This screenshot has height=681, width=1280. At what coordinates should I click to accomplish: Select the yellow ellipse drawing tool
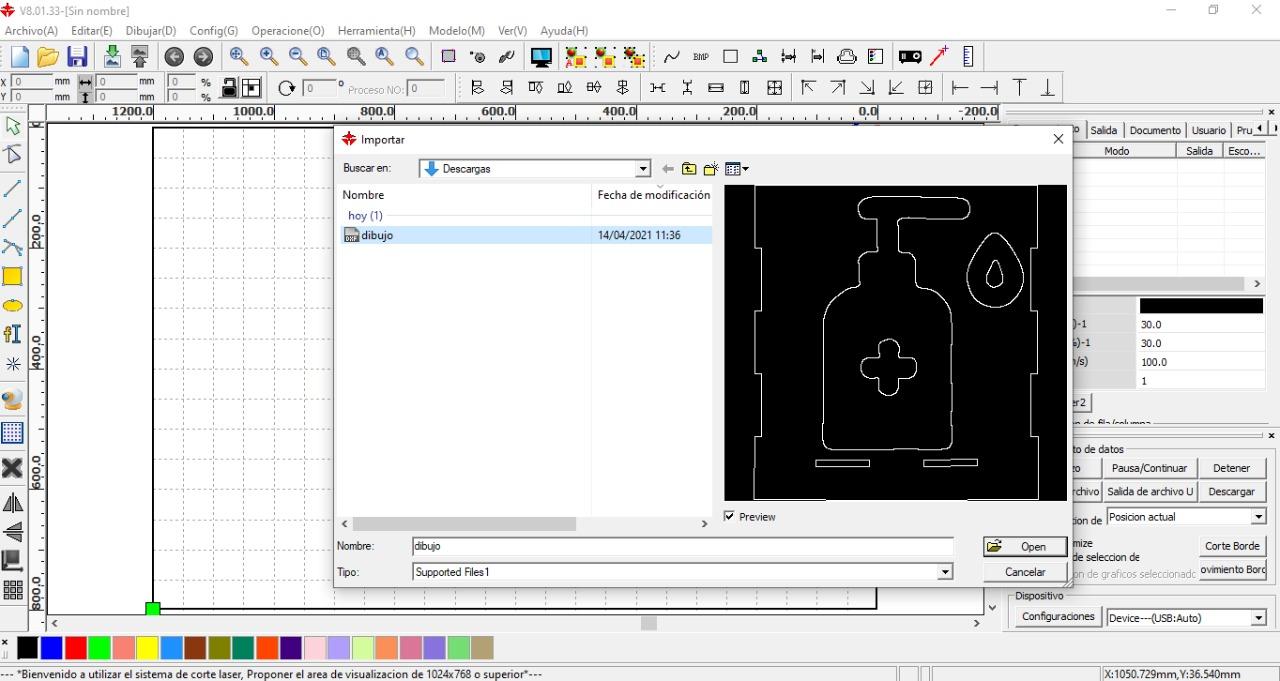coord(13,306)
